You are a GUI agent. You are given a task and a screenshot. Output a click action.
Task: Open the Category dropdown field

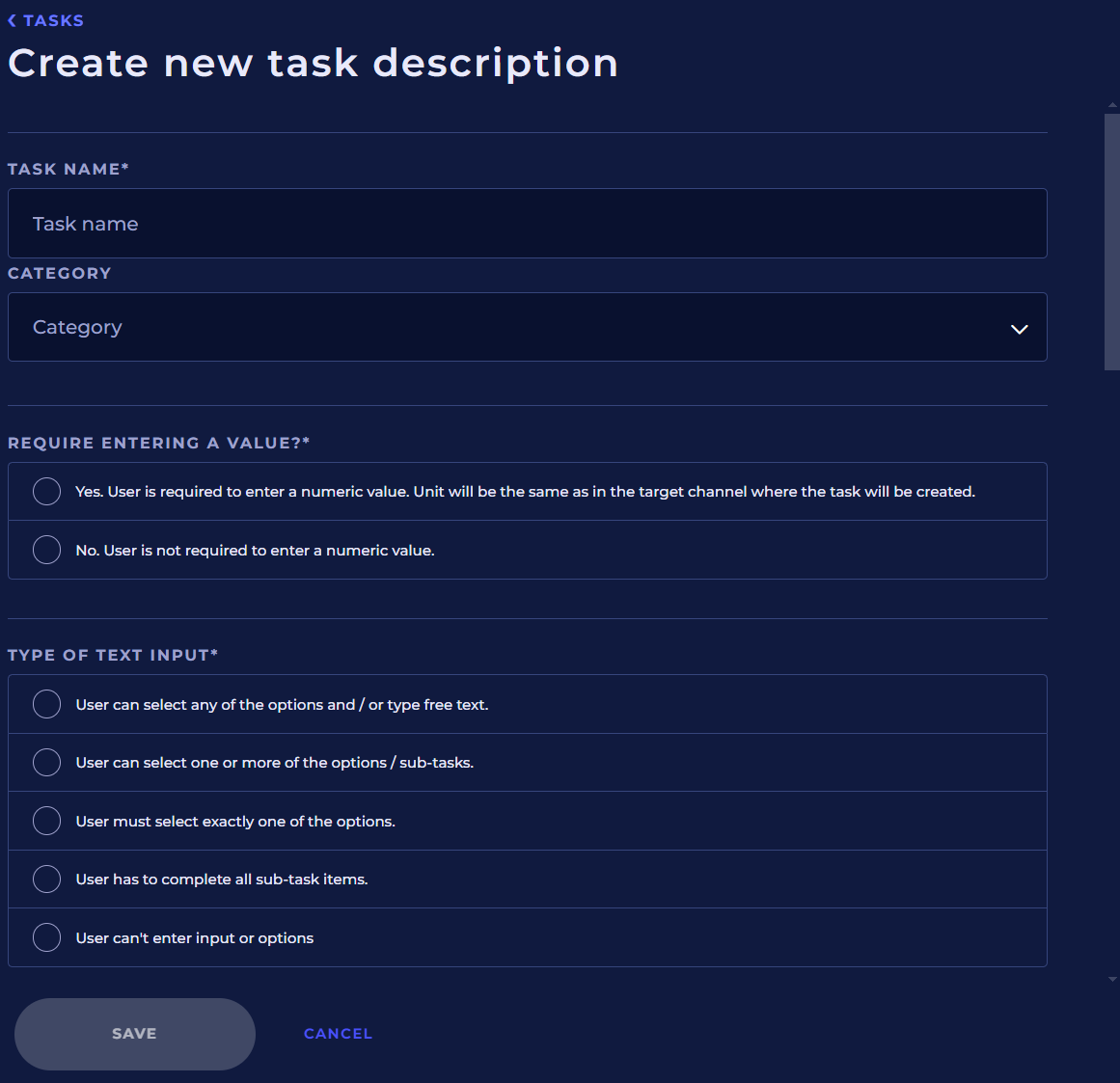point(502,328)
